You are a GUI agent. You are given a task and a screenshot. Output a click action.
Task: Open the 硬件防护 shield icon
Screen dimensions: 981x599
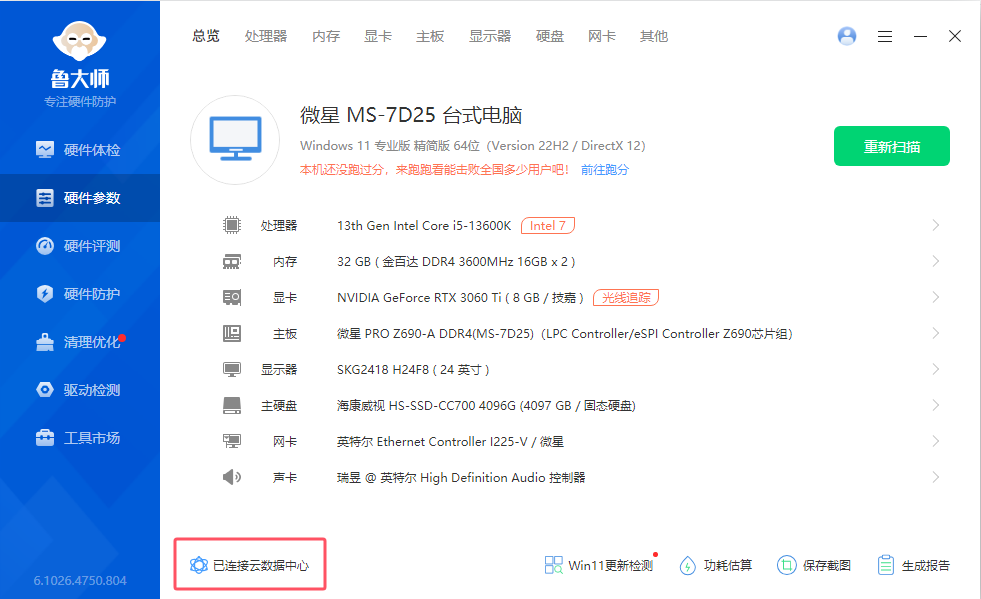(44, 294)
